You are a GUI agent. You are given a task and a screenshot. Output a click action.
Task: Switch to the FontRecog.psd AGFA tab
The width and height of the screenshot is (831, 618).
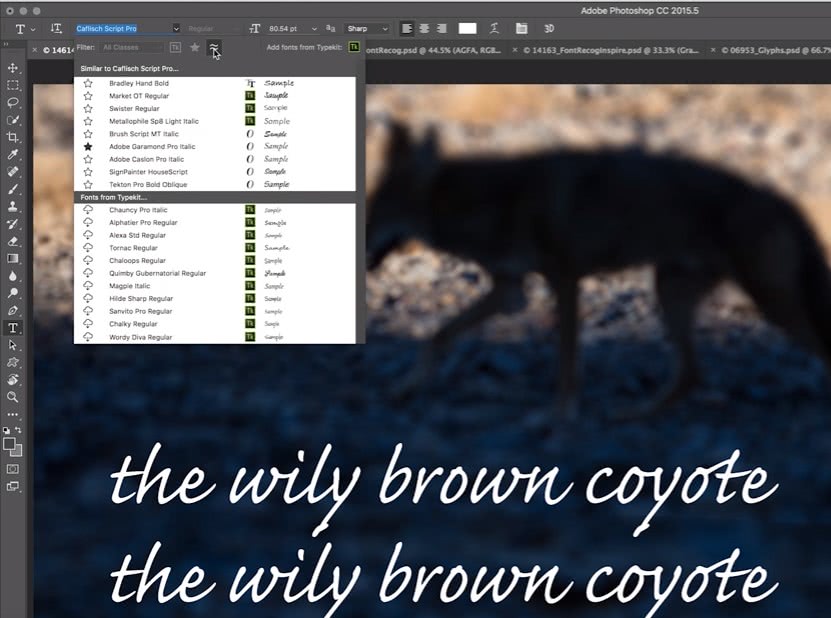tap(434, 50)
